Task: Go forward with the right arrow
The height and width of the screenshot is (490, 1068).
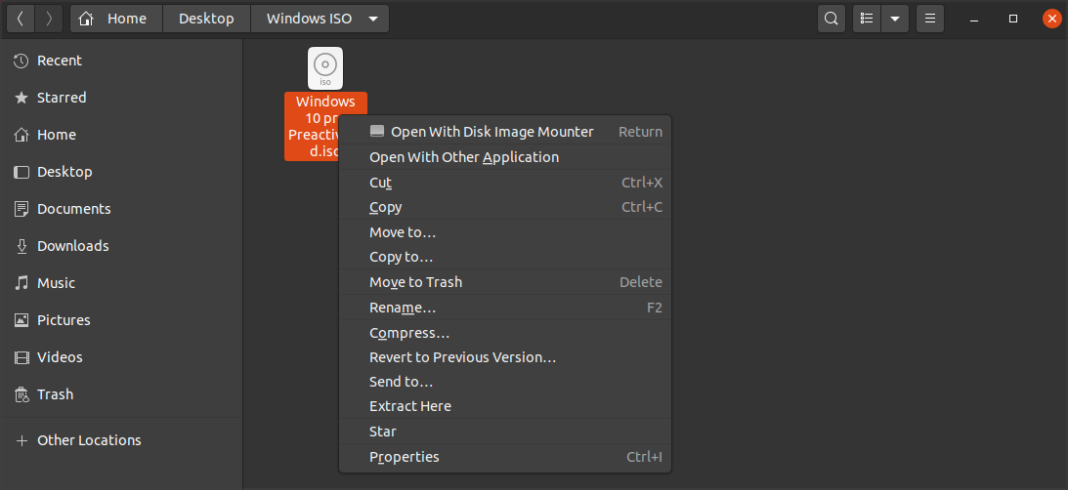Action: pyautogui.click(x=49, y=18)
